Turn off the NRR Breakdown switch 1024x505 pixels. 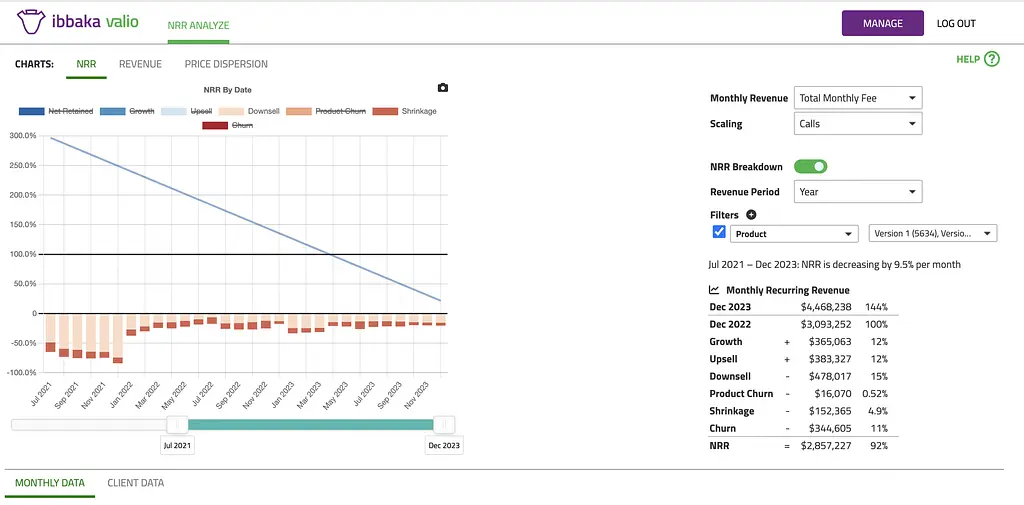(810, 167)
